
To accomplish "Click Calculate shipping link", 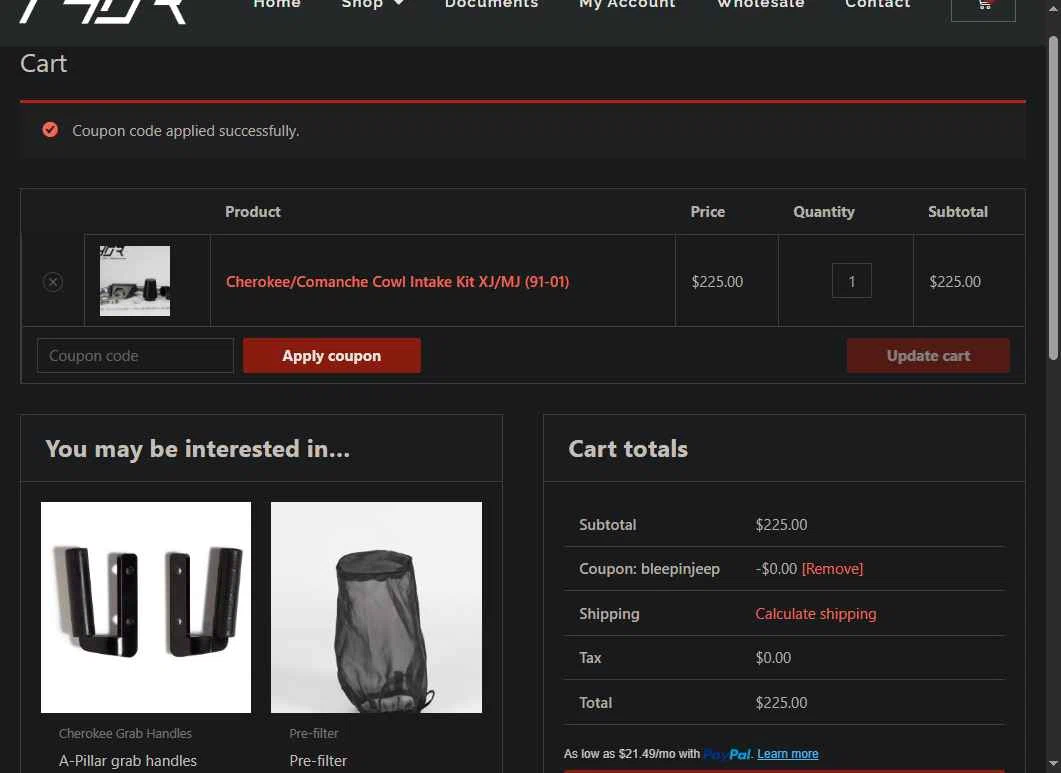I will tap(815, 614).
